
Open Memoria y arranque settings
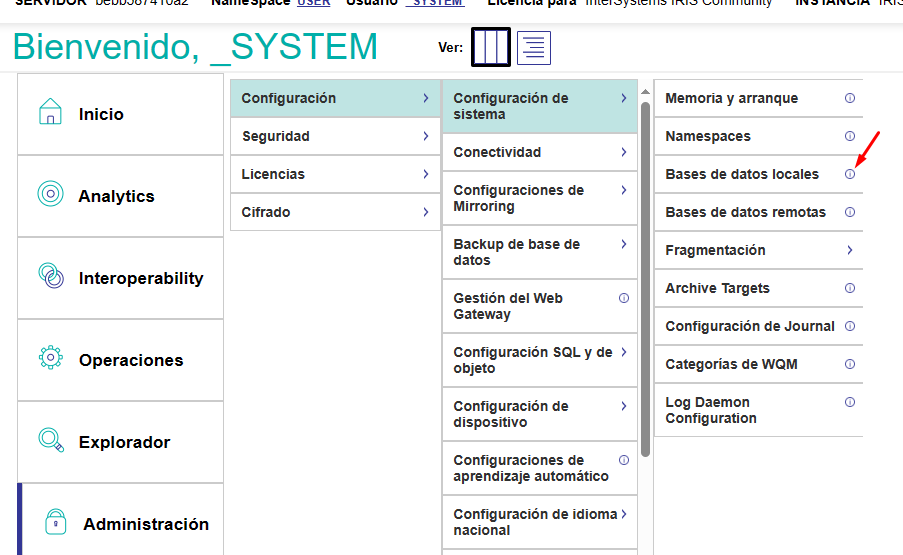coord(731,98)
